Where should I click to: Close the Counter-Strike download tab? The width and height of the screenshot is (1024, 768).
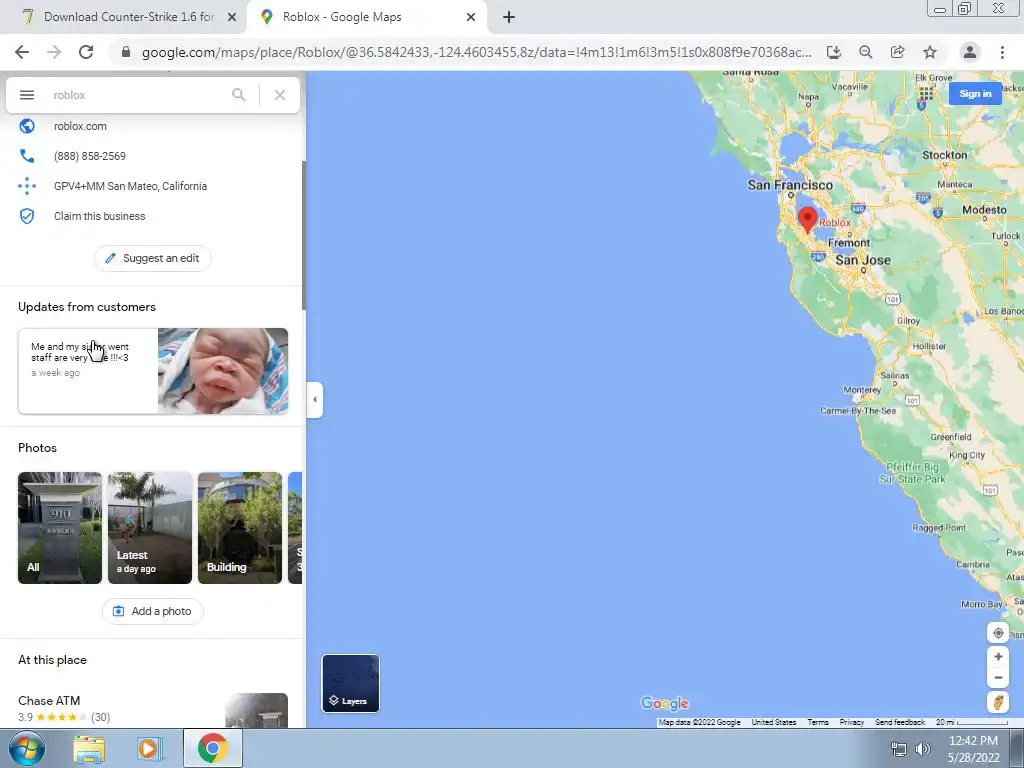232,18
